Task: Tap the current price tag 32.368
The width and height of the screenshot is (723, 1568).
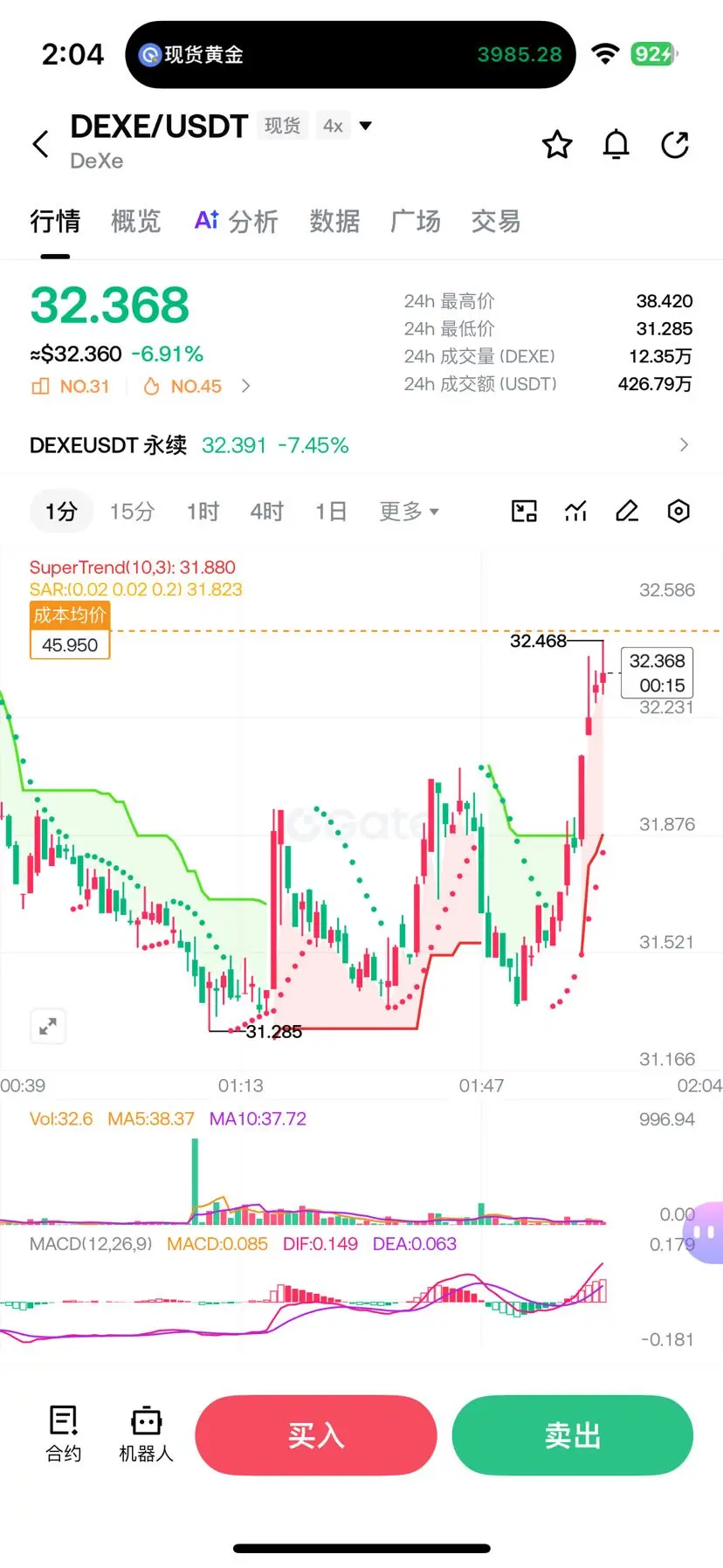Action: pyautogui.click(x=658, y=672)
